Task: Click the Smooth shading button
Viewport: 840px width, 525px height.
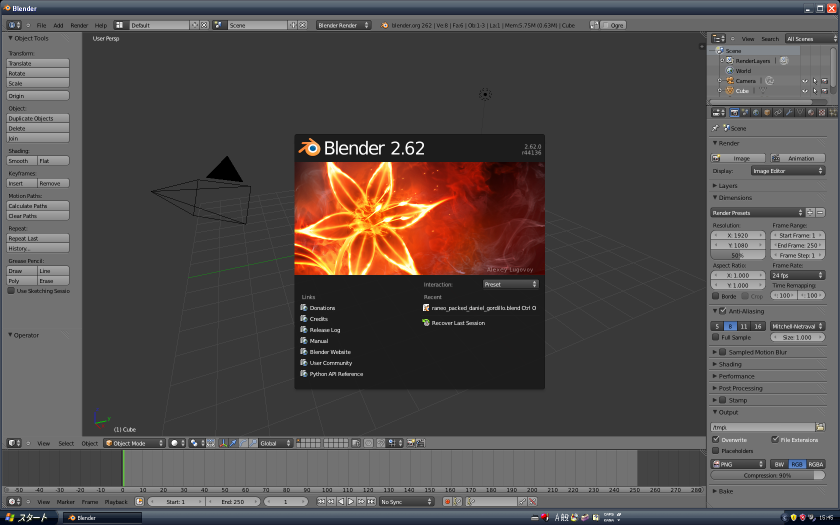Action: pos(22,161)
